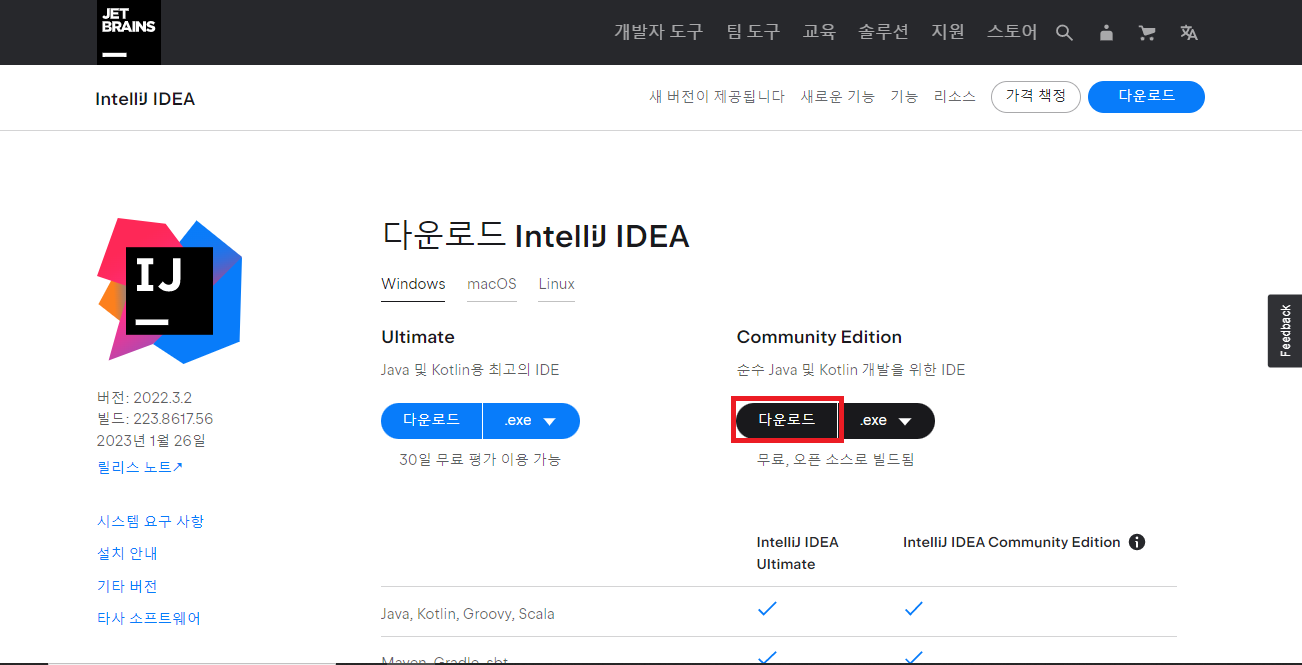
Task: Click the IntelliJ IDEA Ultimate column header
Action: (x=797, y=553)
